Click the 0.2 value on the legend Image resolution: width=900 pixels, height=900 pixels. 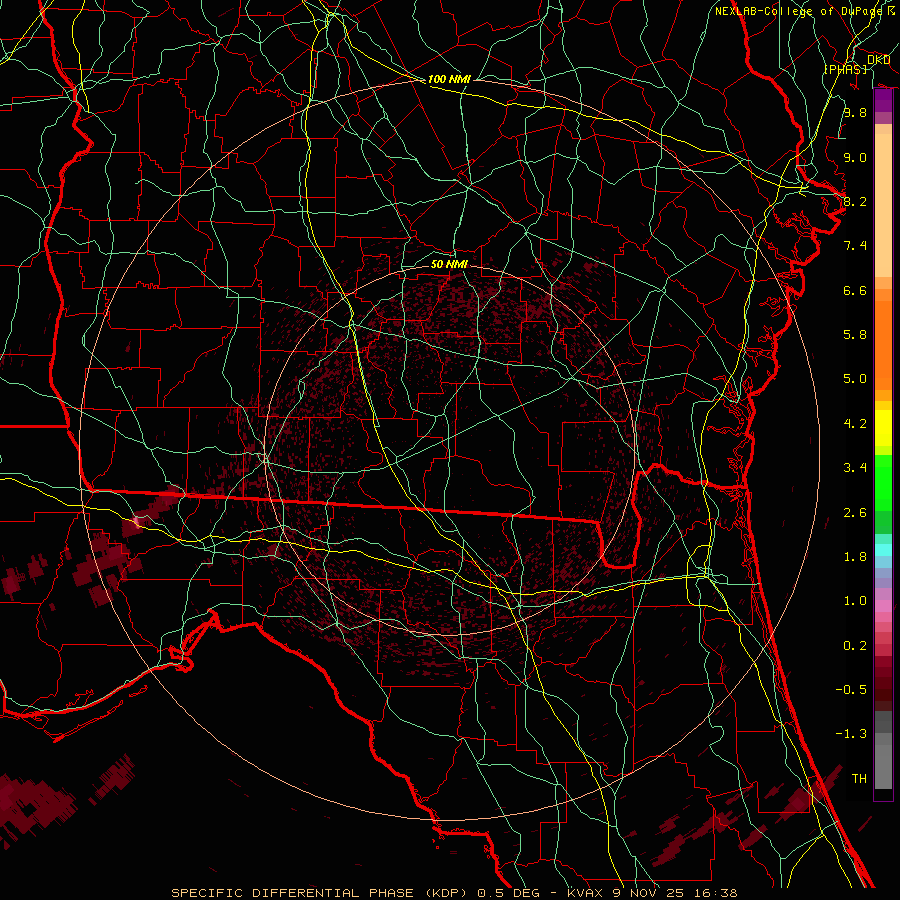click(854, 646)
